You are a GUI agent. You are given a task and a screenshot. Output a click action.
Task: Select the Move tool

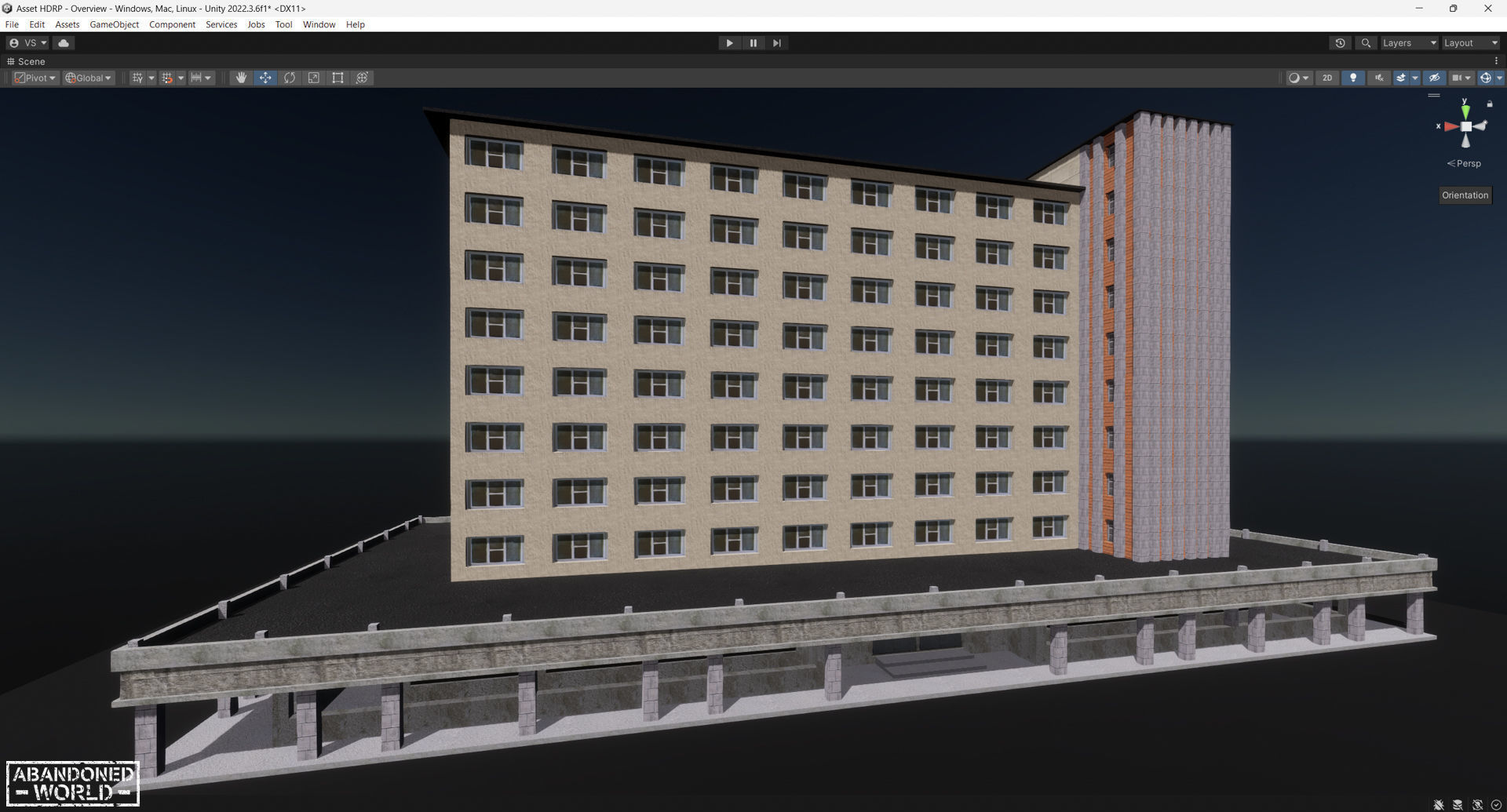265,78
